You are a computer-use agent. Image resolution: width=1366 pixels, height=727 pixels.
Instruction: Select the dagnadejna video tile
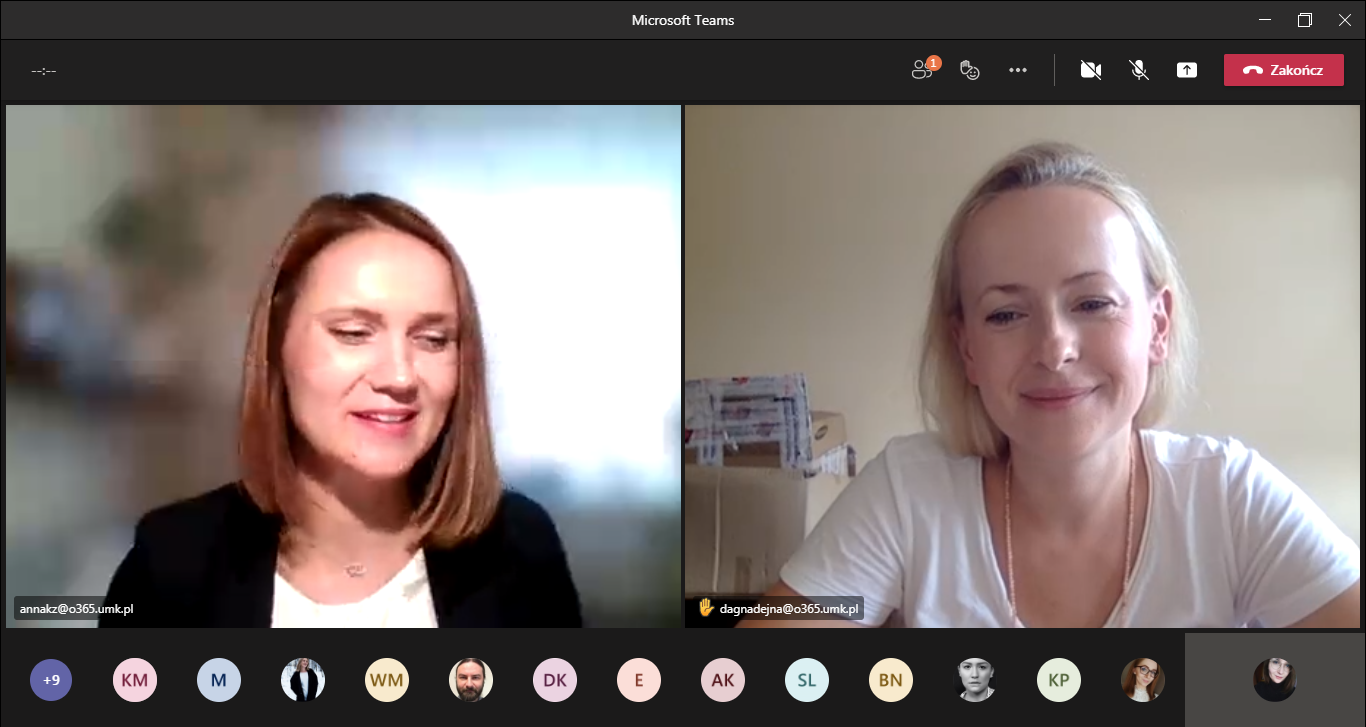point(1022,366)
